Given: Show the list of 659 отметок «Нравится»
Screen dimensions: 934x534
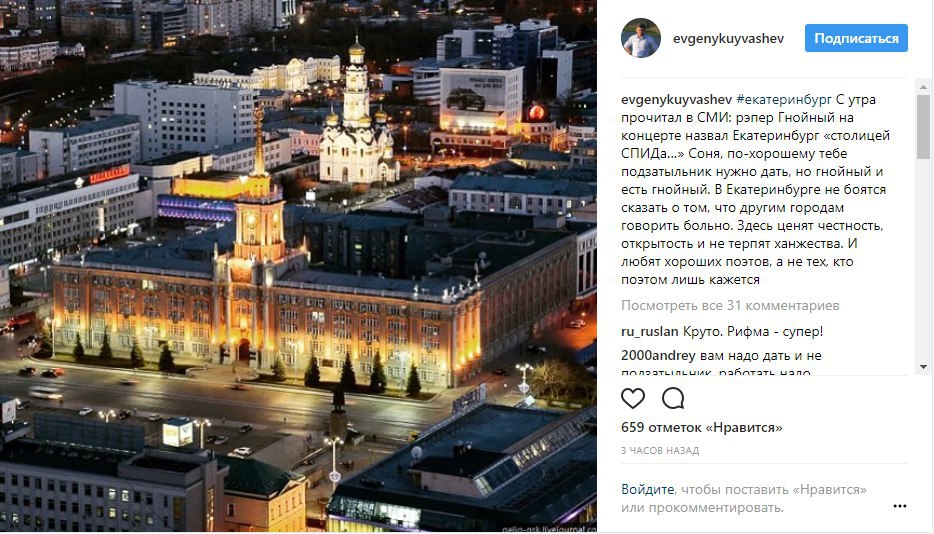Looking at the screenshot, I should 702,428.
